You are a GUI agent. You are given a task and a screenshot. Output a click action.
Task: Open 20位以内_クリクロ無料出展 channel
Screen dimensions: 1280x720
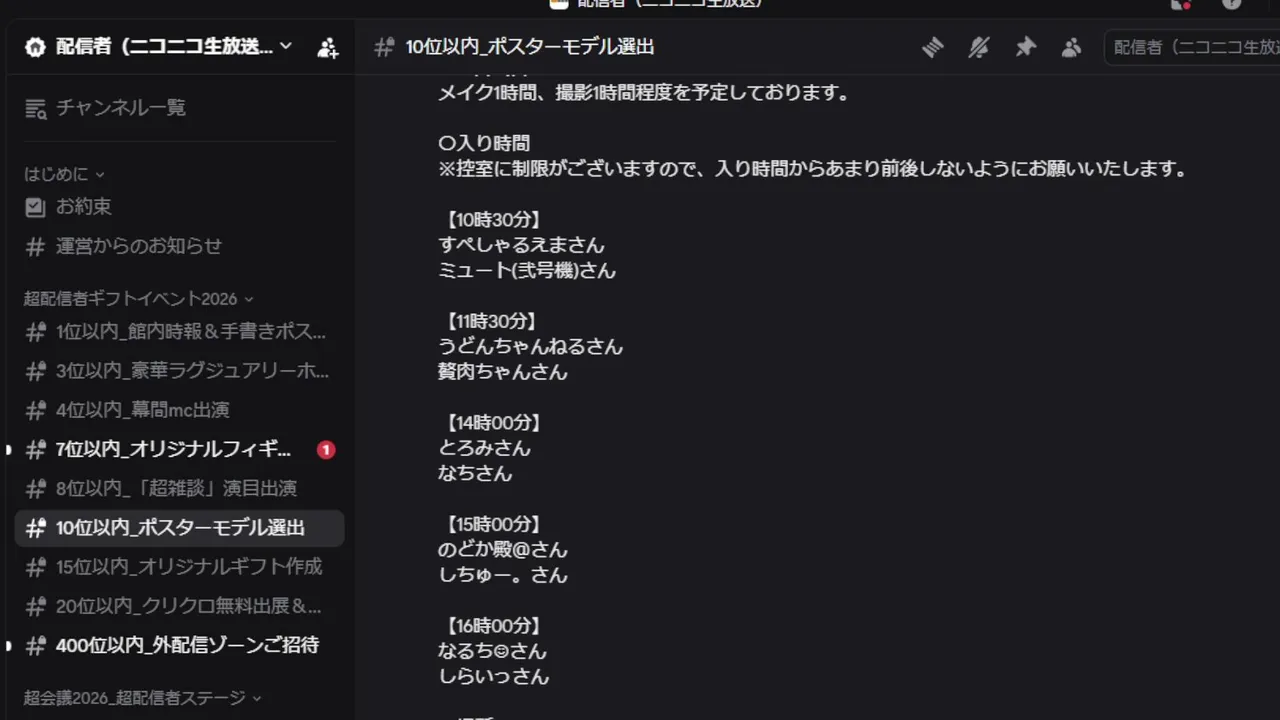point(180,605)
